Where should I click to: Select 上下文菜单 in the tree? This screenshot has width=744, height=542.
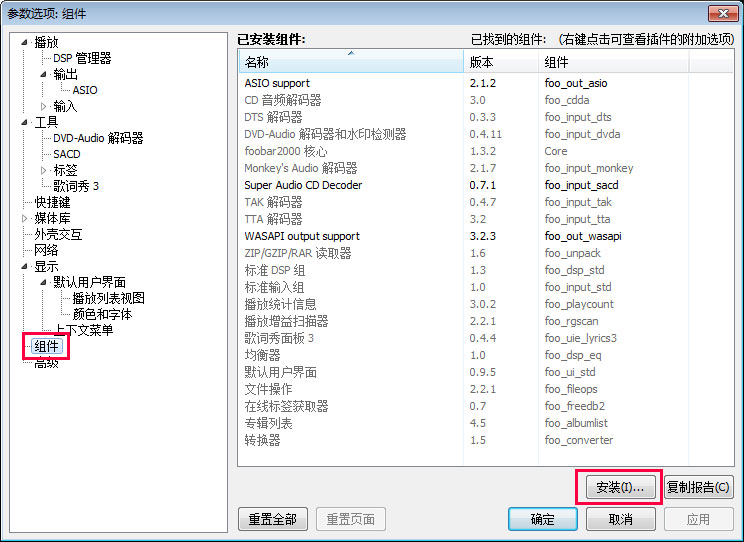point(84,330)
